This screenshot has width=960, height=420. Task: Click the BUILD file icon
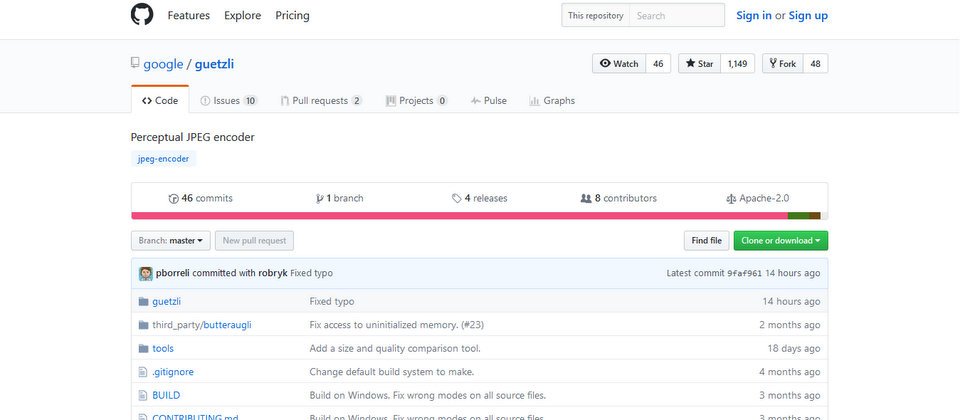[x=143, y=396]
